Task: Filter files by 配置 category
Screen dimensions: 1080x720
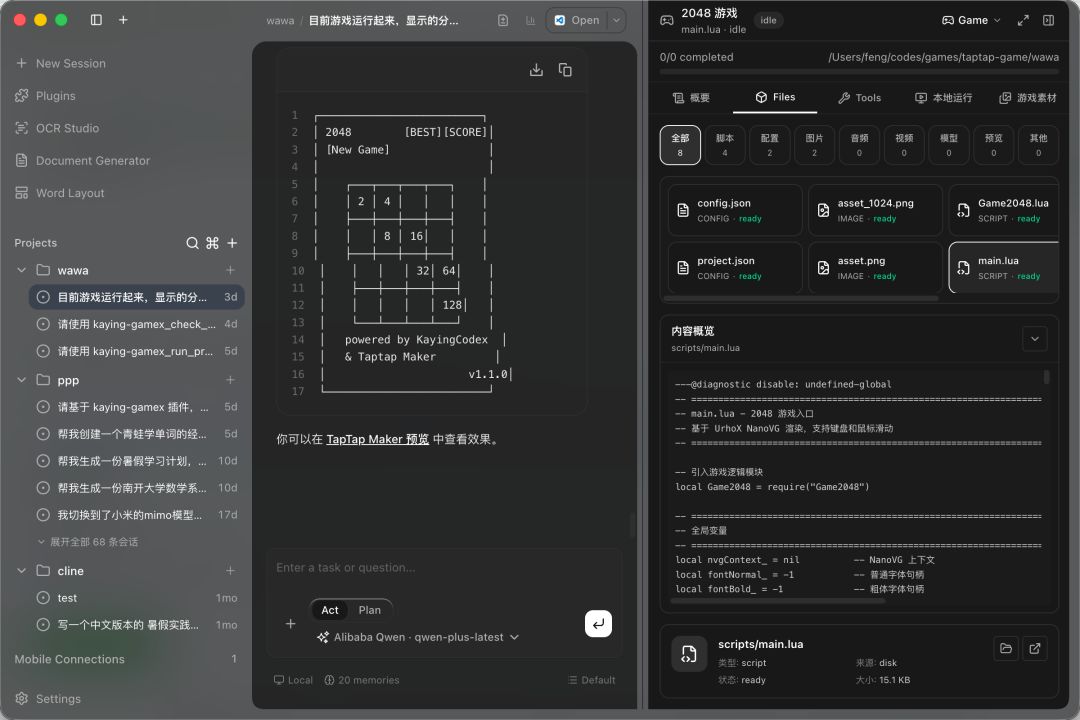Action: click(769, 145)
